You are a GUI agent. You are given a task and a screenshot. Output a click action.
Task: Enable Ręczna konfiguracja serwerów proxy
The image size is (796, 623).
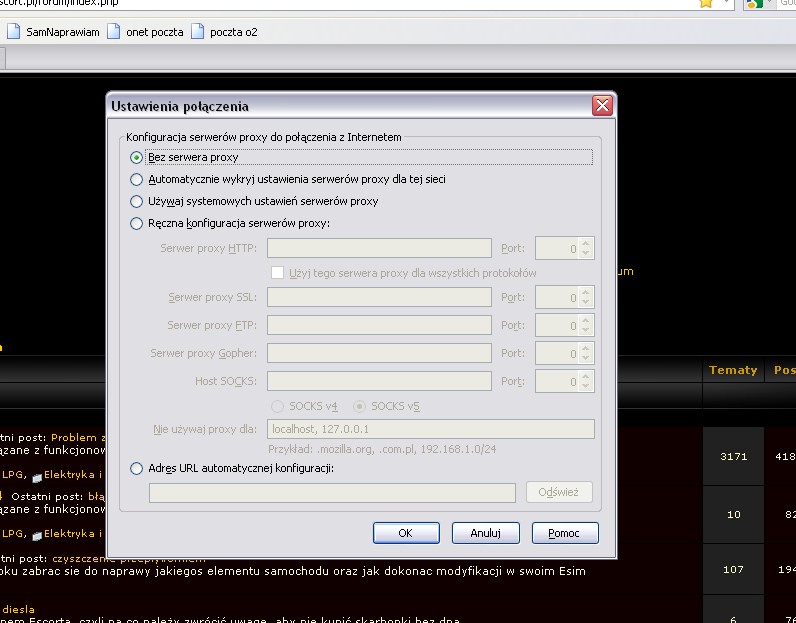tap(137, 223)
